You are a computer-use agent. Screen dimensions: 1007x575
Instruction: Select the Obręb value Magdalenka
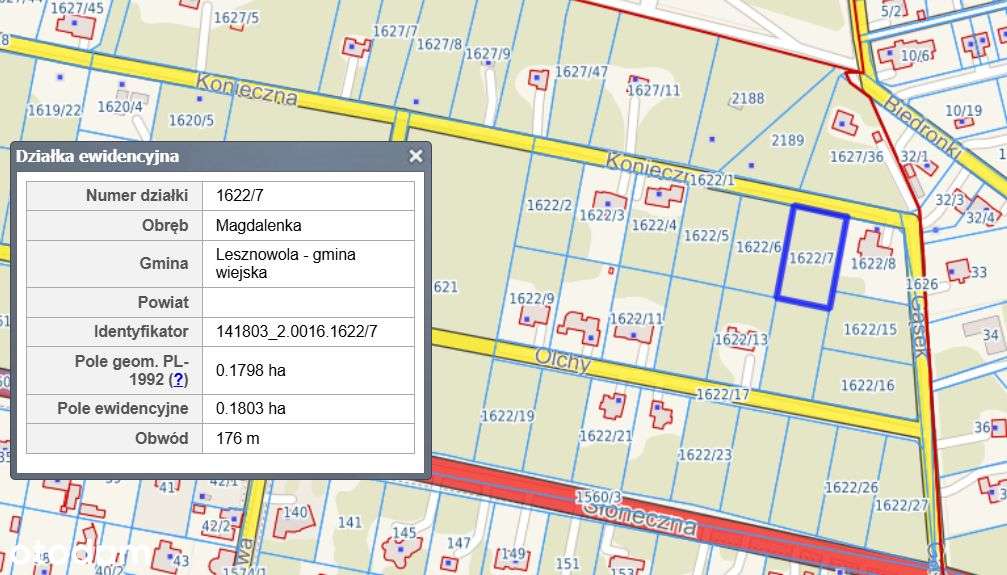click(x=258, y=226)
